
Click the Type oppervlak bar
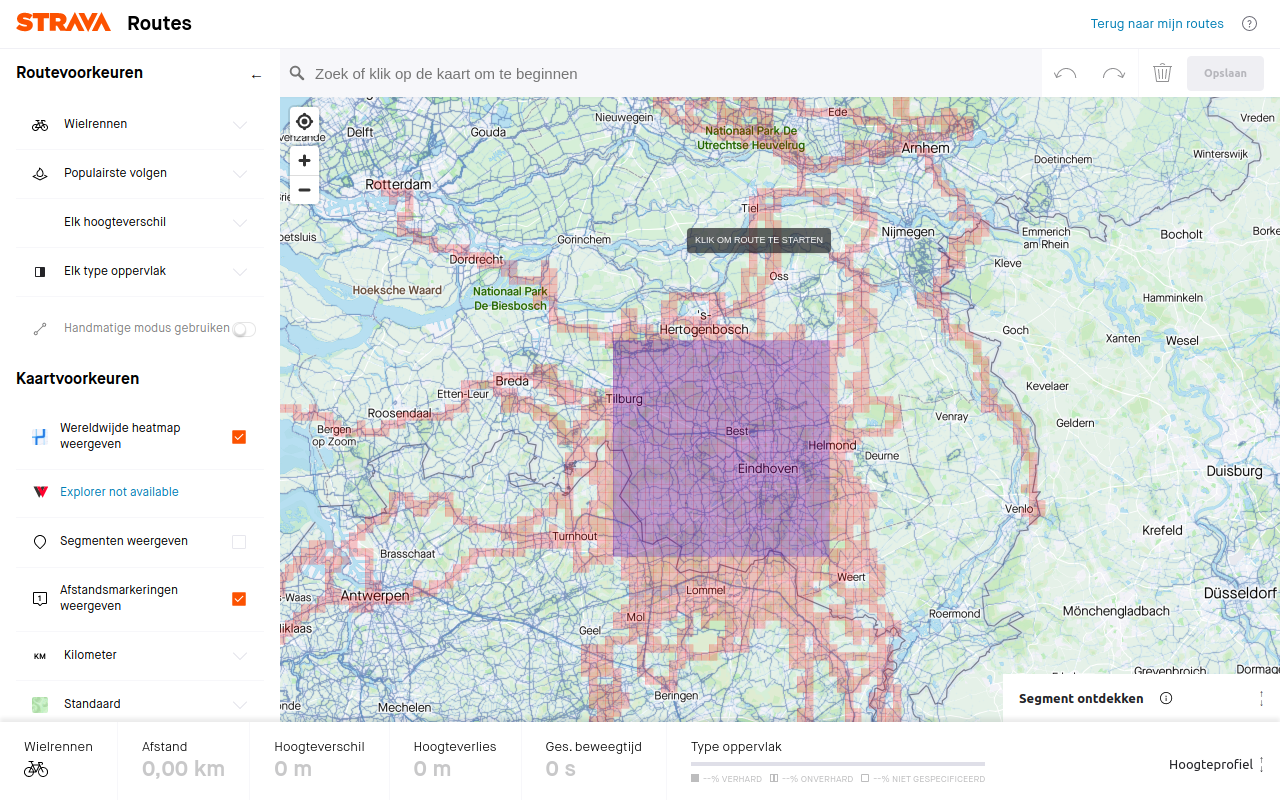click(x=838, y=764)
